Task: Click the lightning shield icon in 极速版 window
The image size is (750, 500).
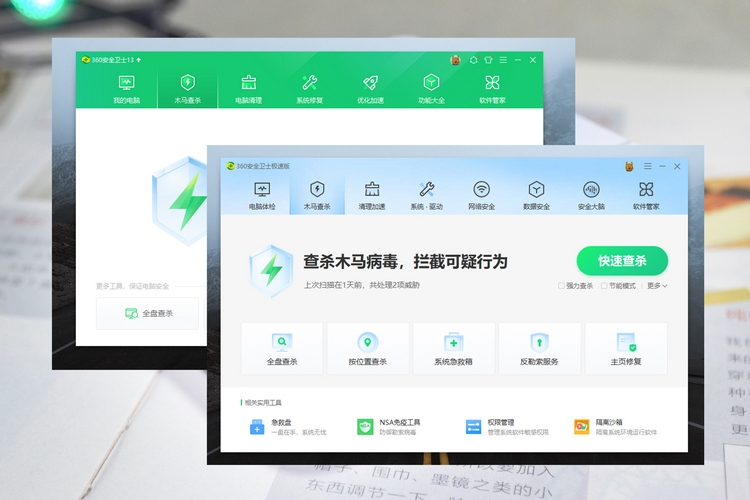Action: tap(271, 270)
